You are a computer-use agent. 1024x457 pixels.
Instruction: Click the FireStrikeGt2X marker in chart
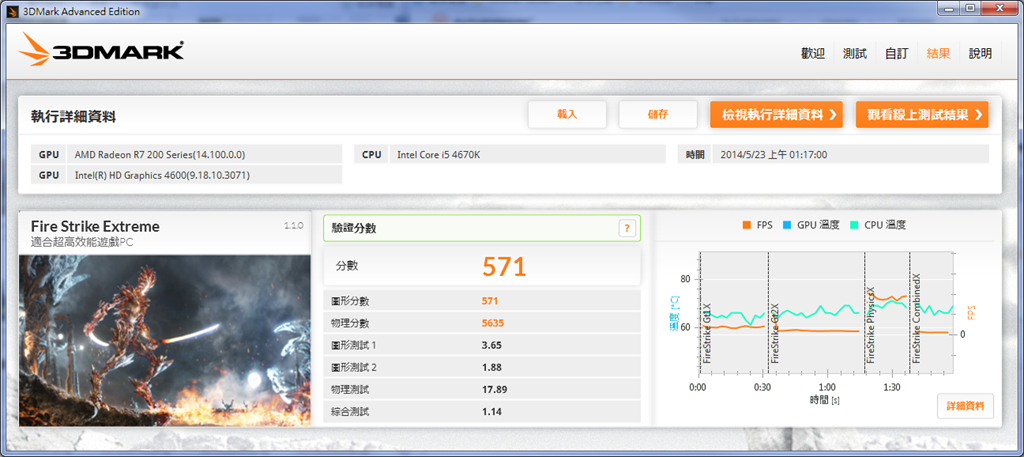pyautogui.click(x=775, y=333)
